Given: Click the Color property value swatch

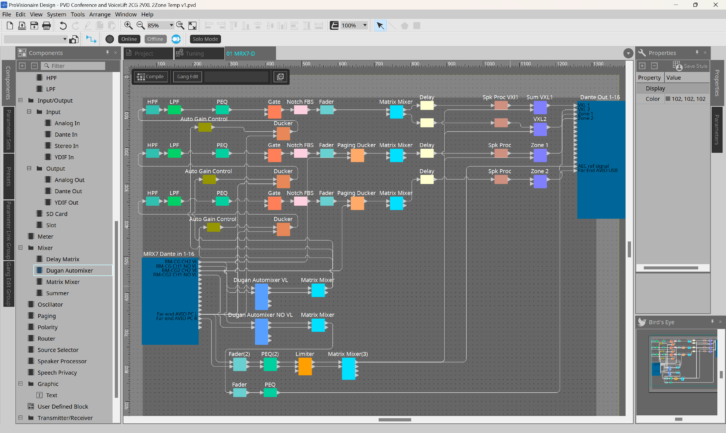Looking at the screenshot, I should (670, 99).
